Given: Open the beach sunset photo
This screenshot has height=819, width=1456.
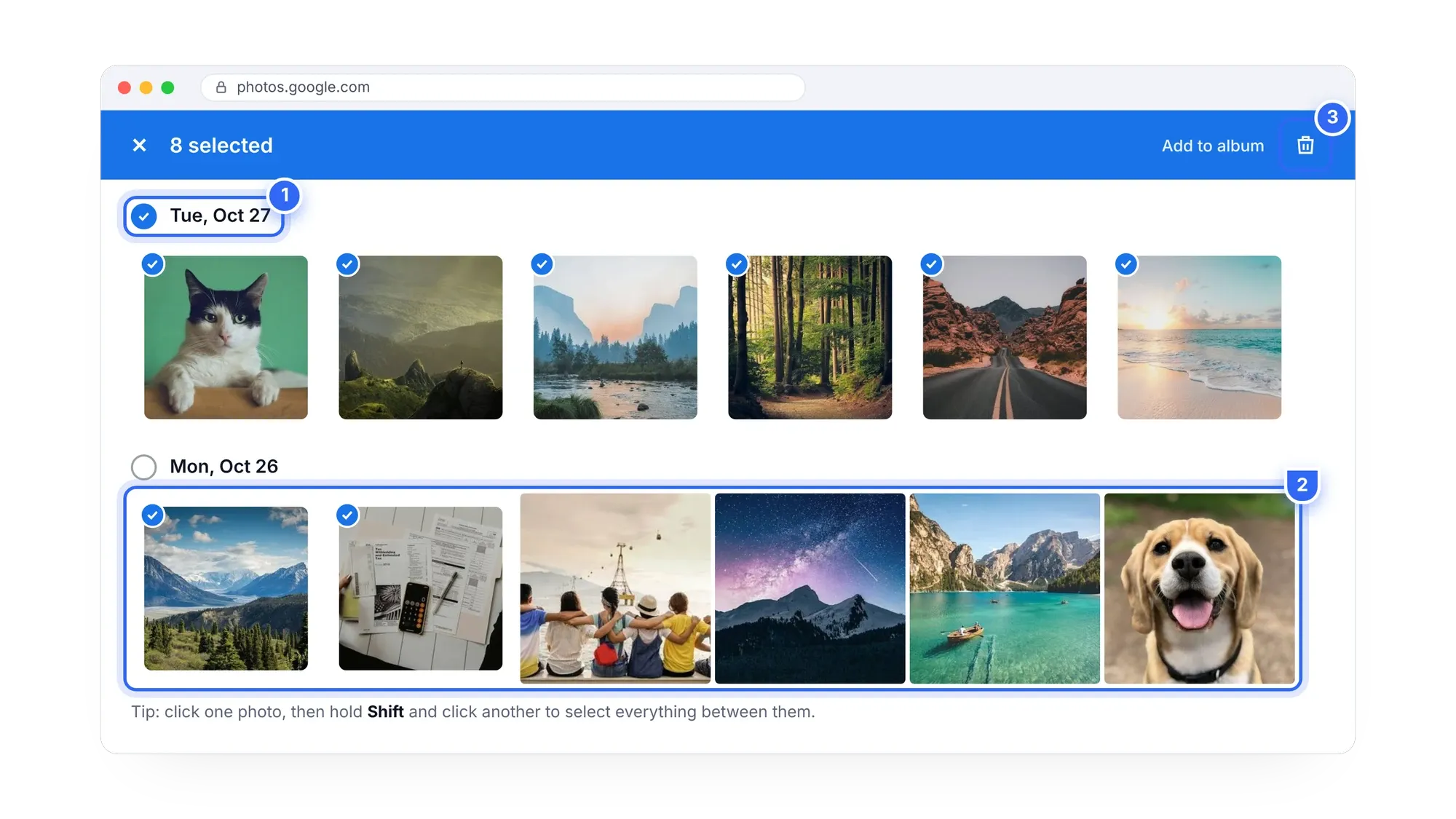Looking at the screenshot, I should coord(1199,337).
